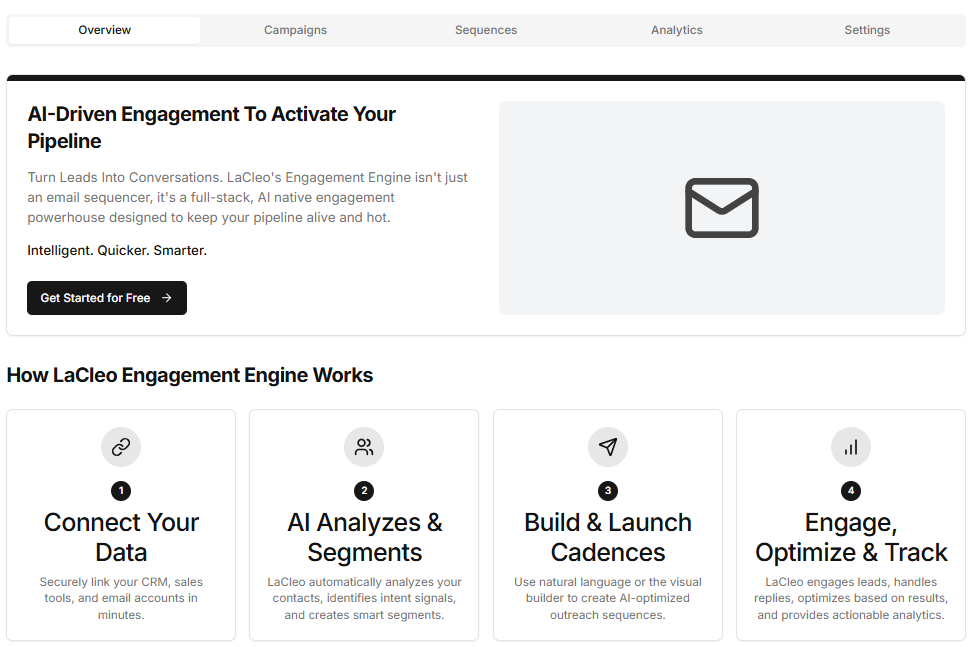The height and width of the screenshot is (647, 968).
Task: Open the Sequences tab
Action: 486,30
